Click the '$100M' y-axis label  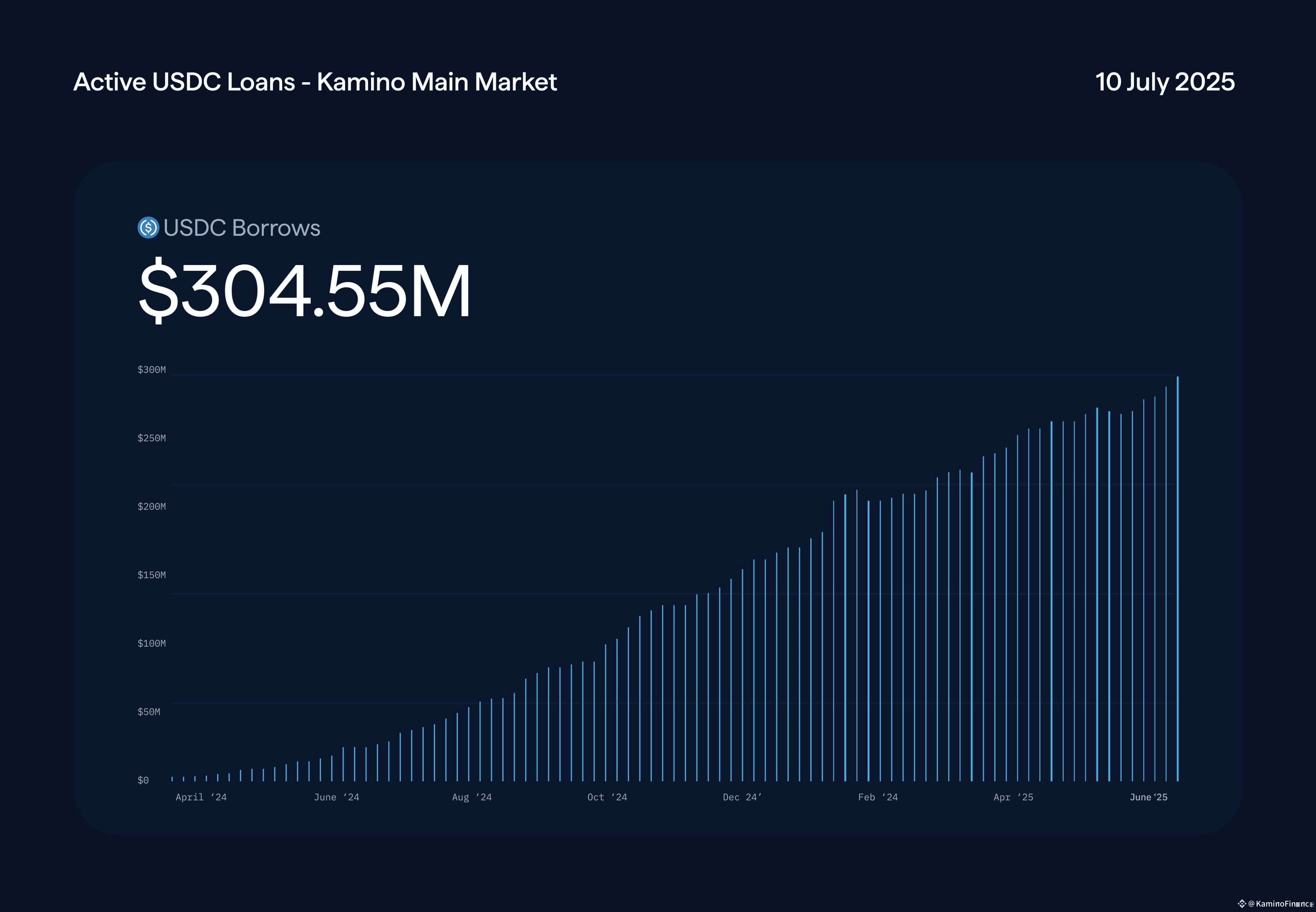(151, 643)
